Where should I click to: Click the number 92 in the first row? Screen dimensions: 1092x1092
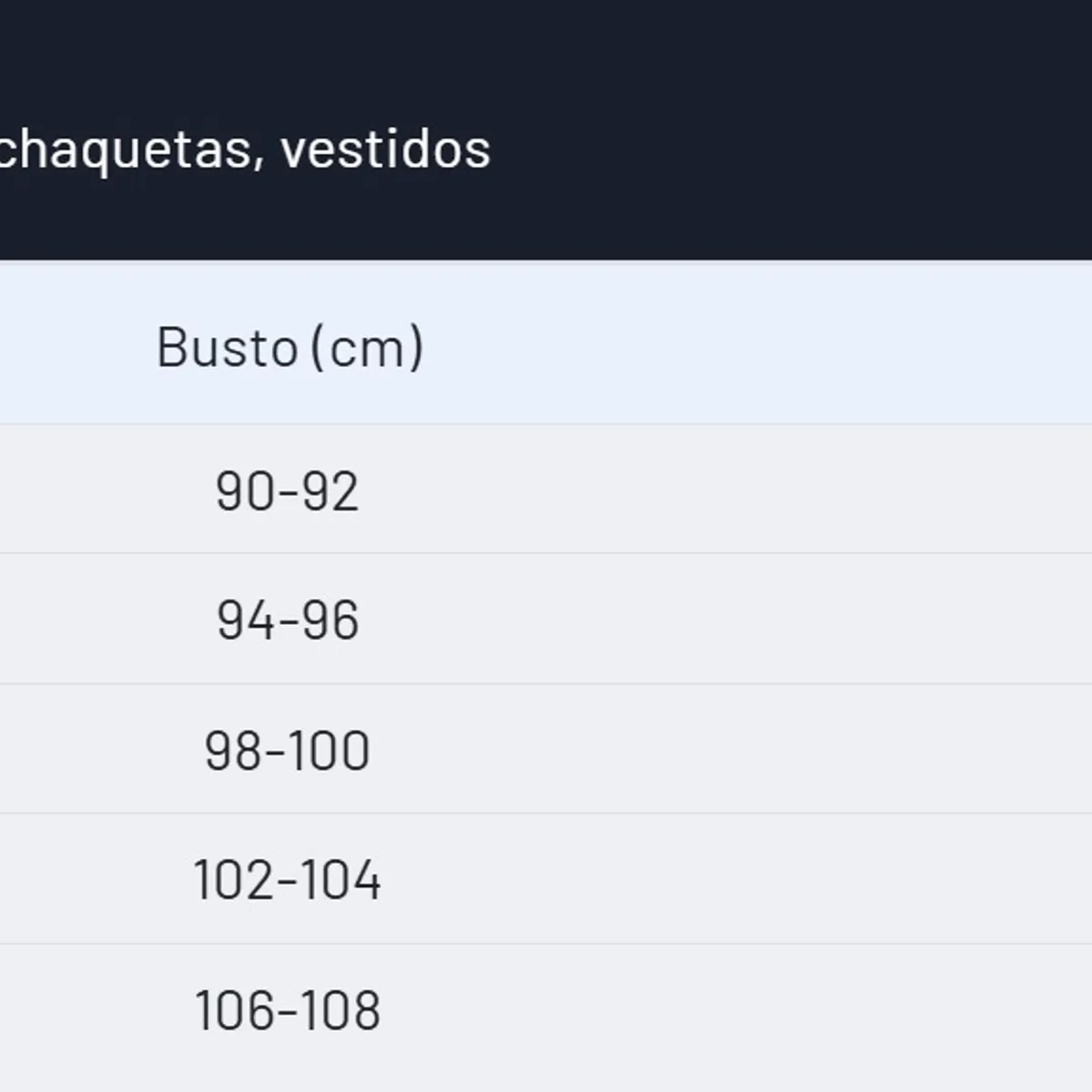pos(329,491)
